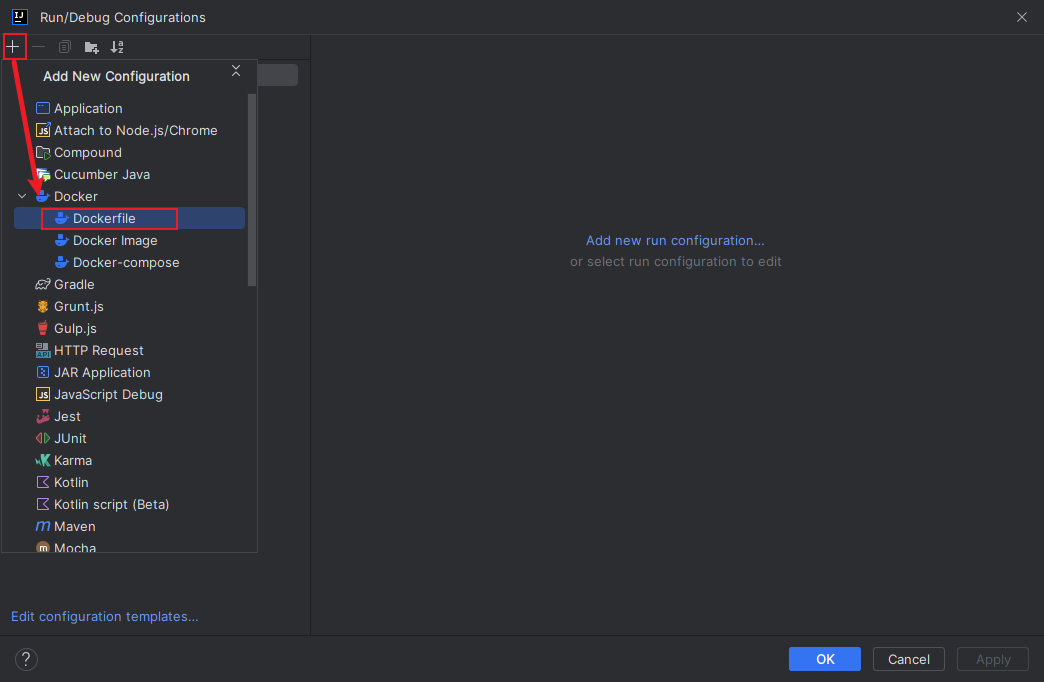
Task: Click the Remove Configuration minus icon
Action: pos(39,47)
